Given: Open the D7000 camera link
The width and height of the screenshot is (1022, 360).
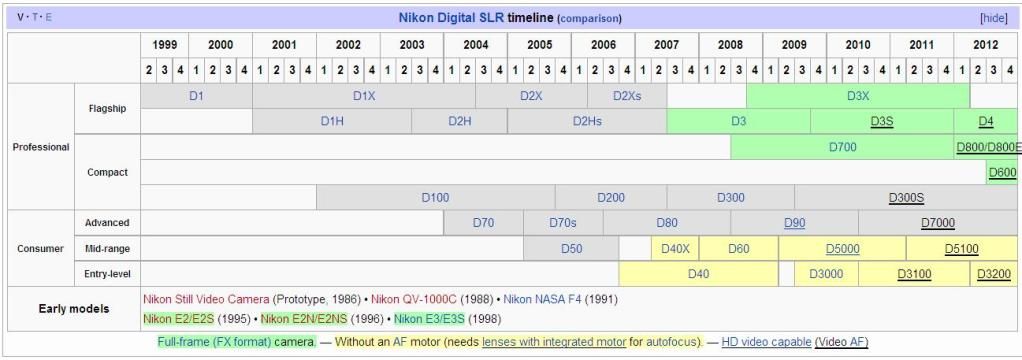Looking at the screenshot, I should click(x=938, y=223).
